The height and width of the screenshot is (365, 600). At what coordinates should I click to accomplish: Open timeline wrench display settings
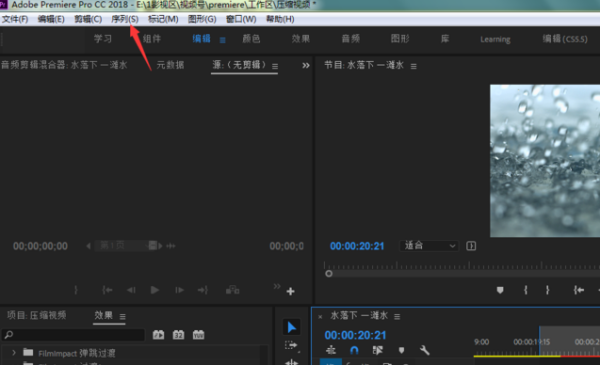(424, 350)
